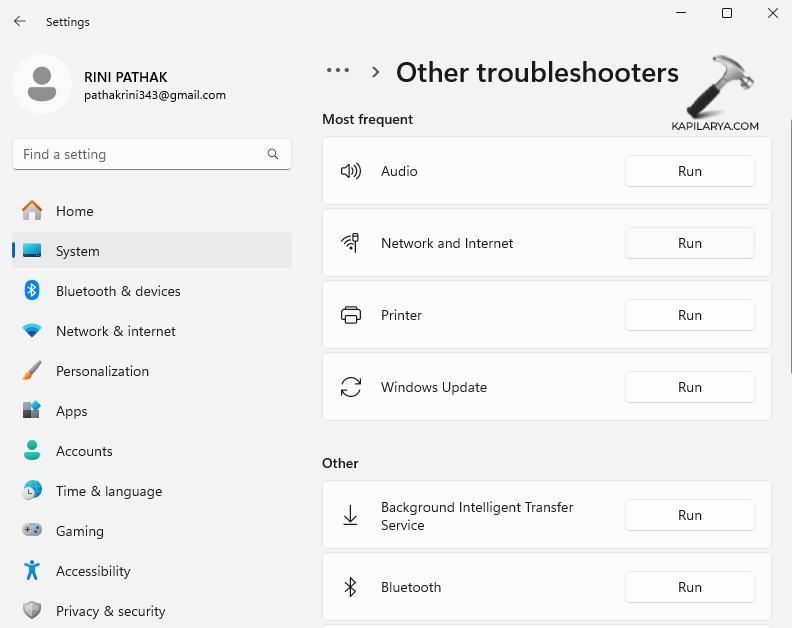
Task: Open Accounts settings
Action: coord(84,451)
